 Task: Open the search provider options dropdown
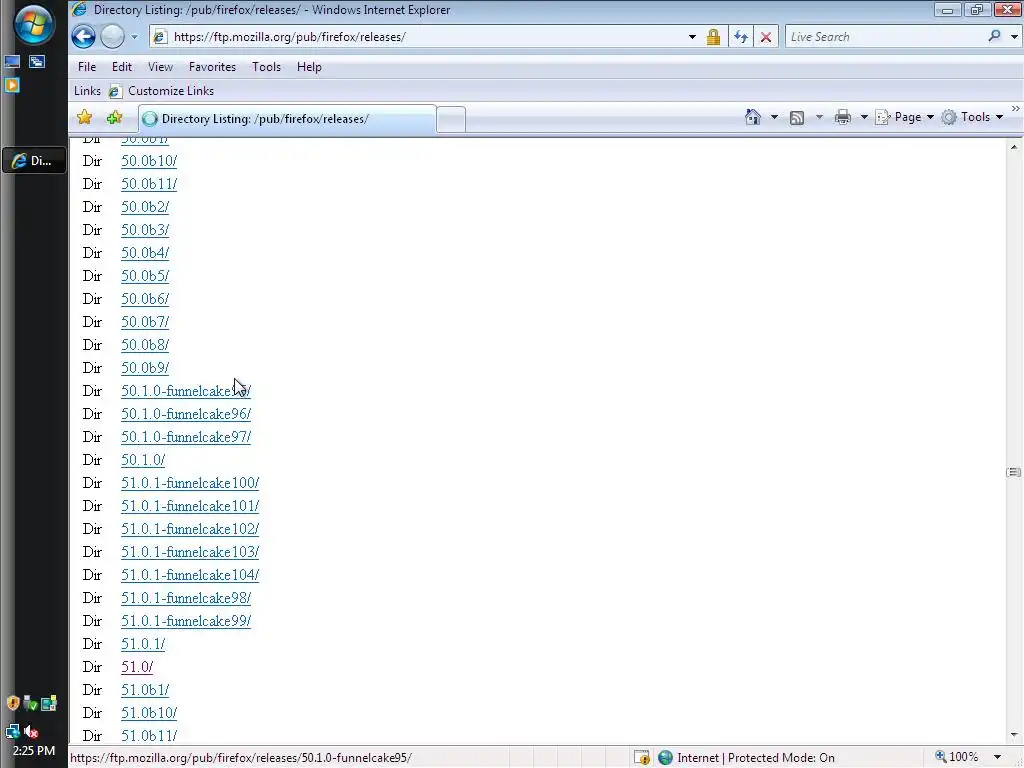1014,37
